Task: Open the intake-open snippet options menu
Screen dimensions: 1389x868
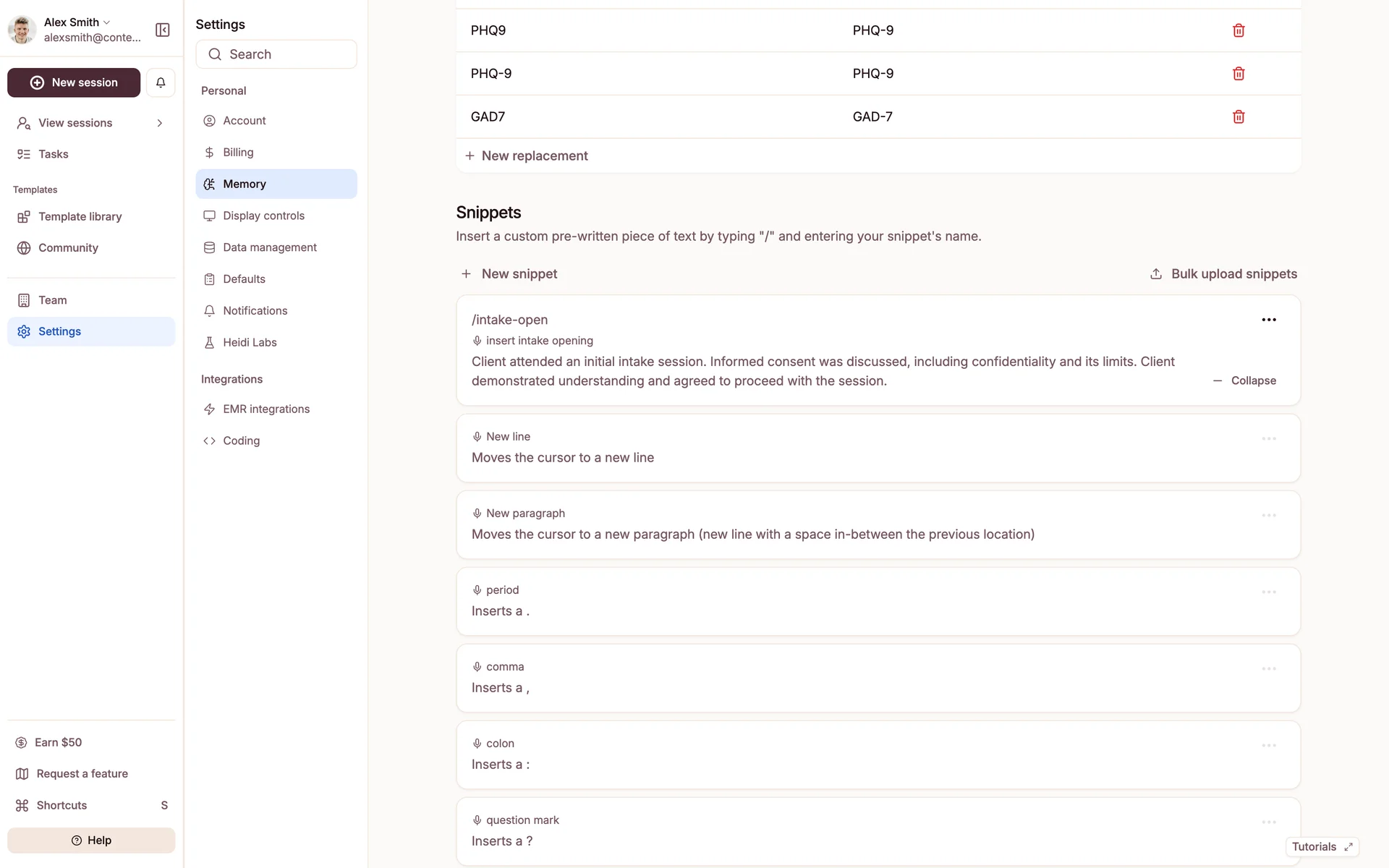Action: pos(1268,320)
